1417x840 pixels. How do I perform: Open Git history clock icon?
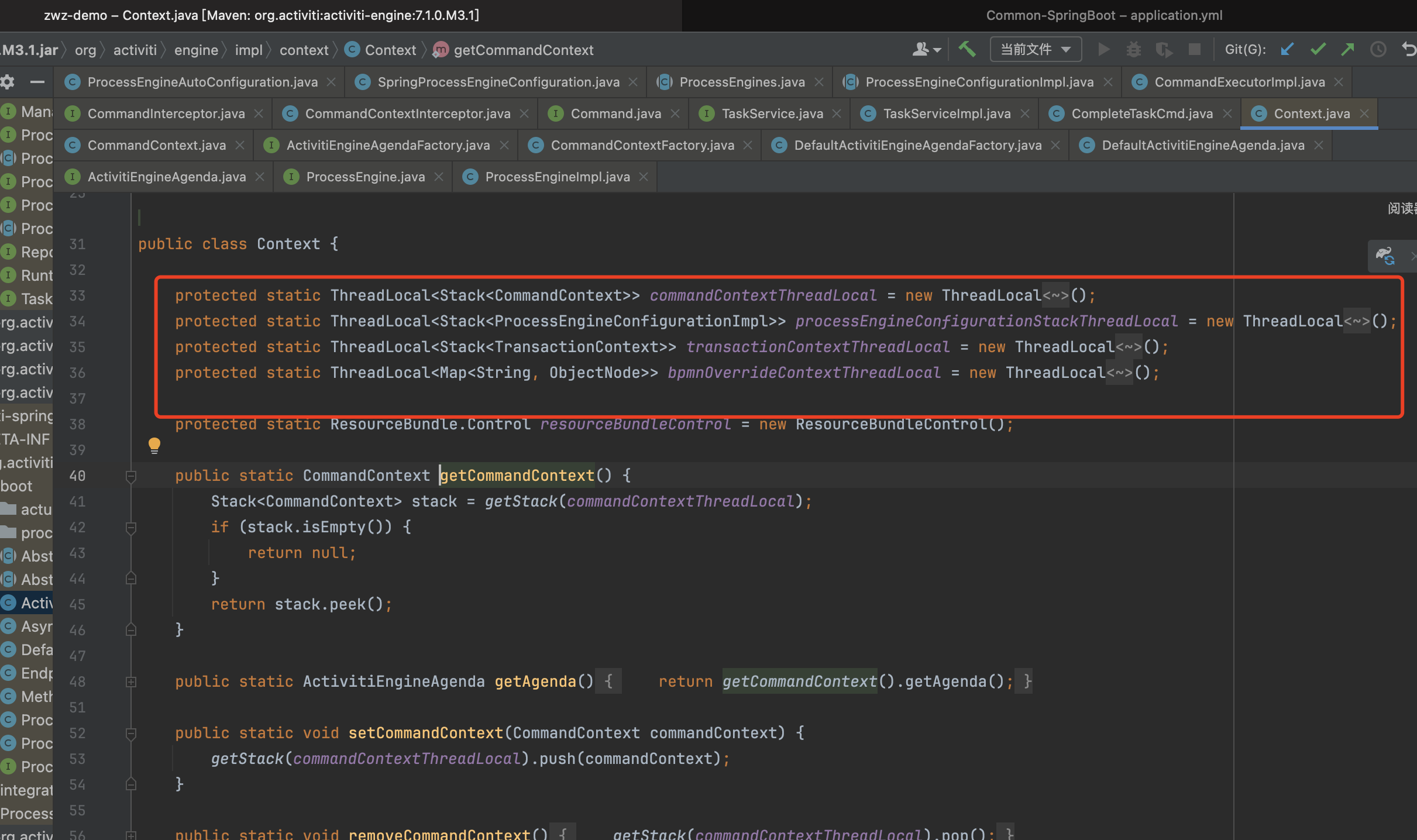click(x=1378, y=49)
